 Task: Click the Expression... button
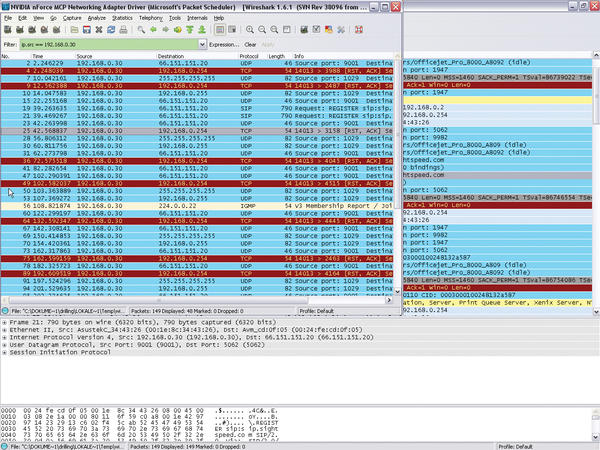[224, 44]
